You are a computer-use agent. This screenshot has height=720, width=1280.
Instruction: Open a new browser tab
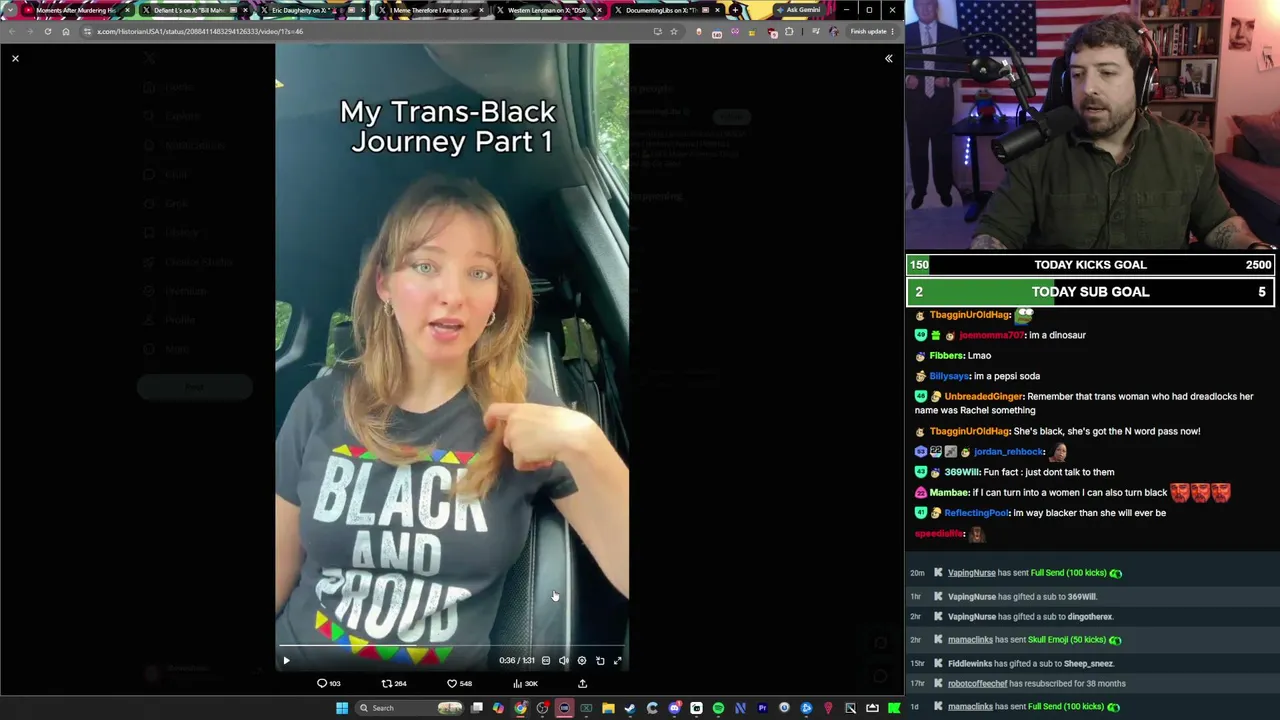pos(735,10)
